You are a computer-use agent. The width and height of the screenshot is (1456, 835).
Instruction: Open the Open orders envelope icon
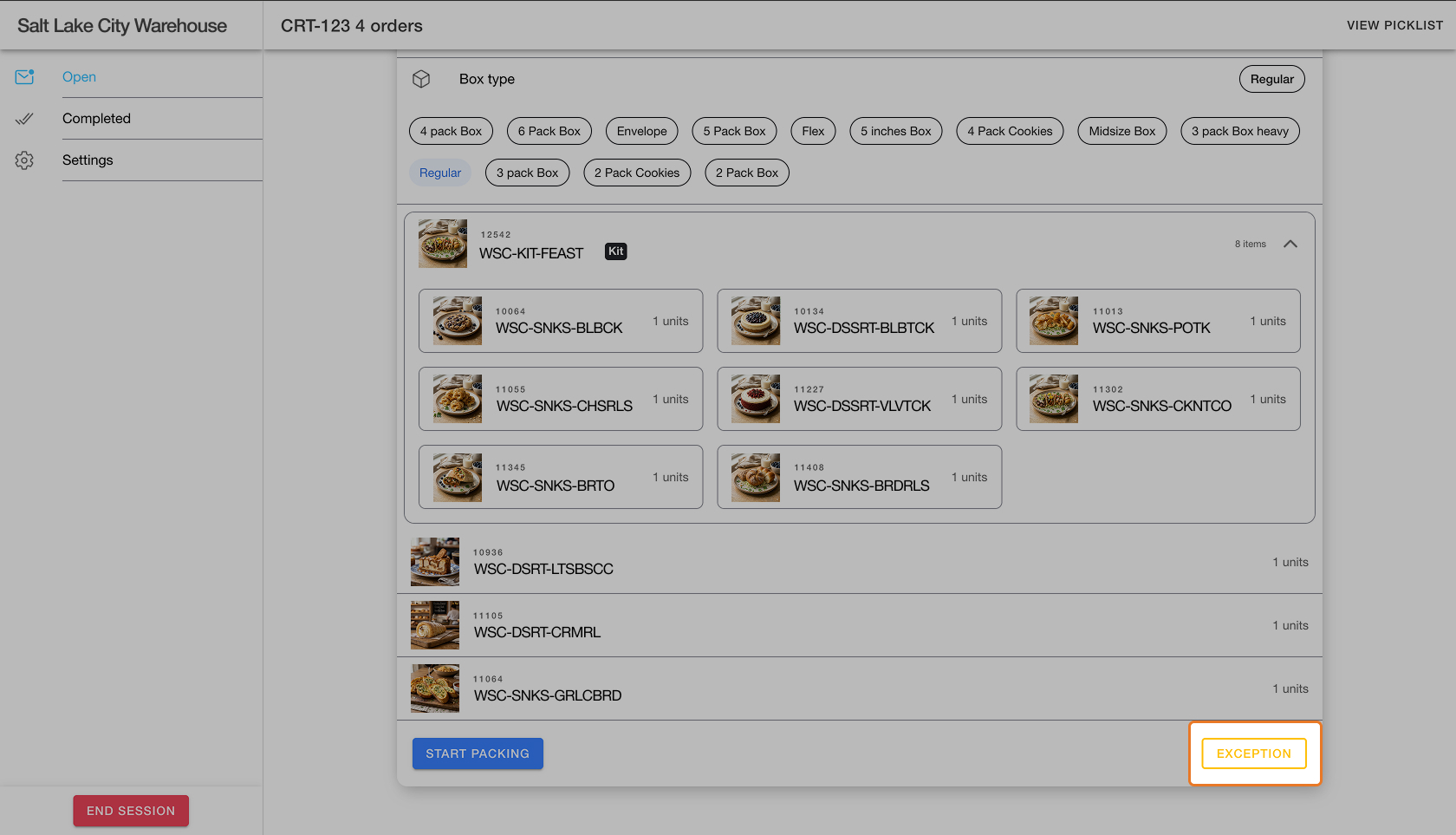pyautogui.click(x=24, y=77)
